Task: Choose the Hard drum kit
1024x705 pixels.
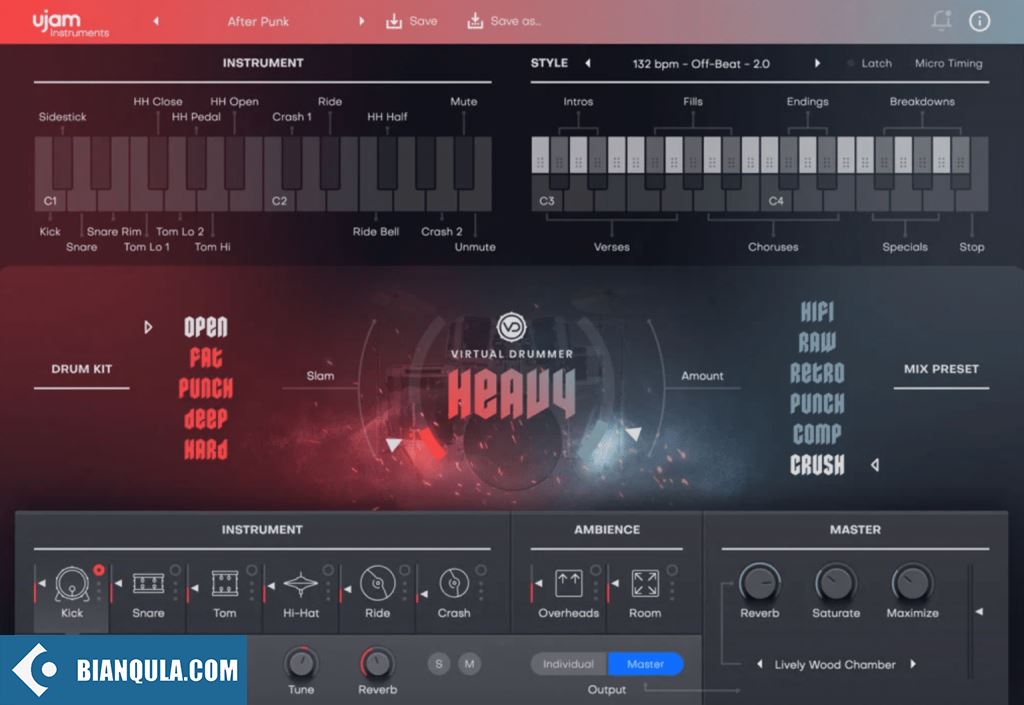Action: 206,449
